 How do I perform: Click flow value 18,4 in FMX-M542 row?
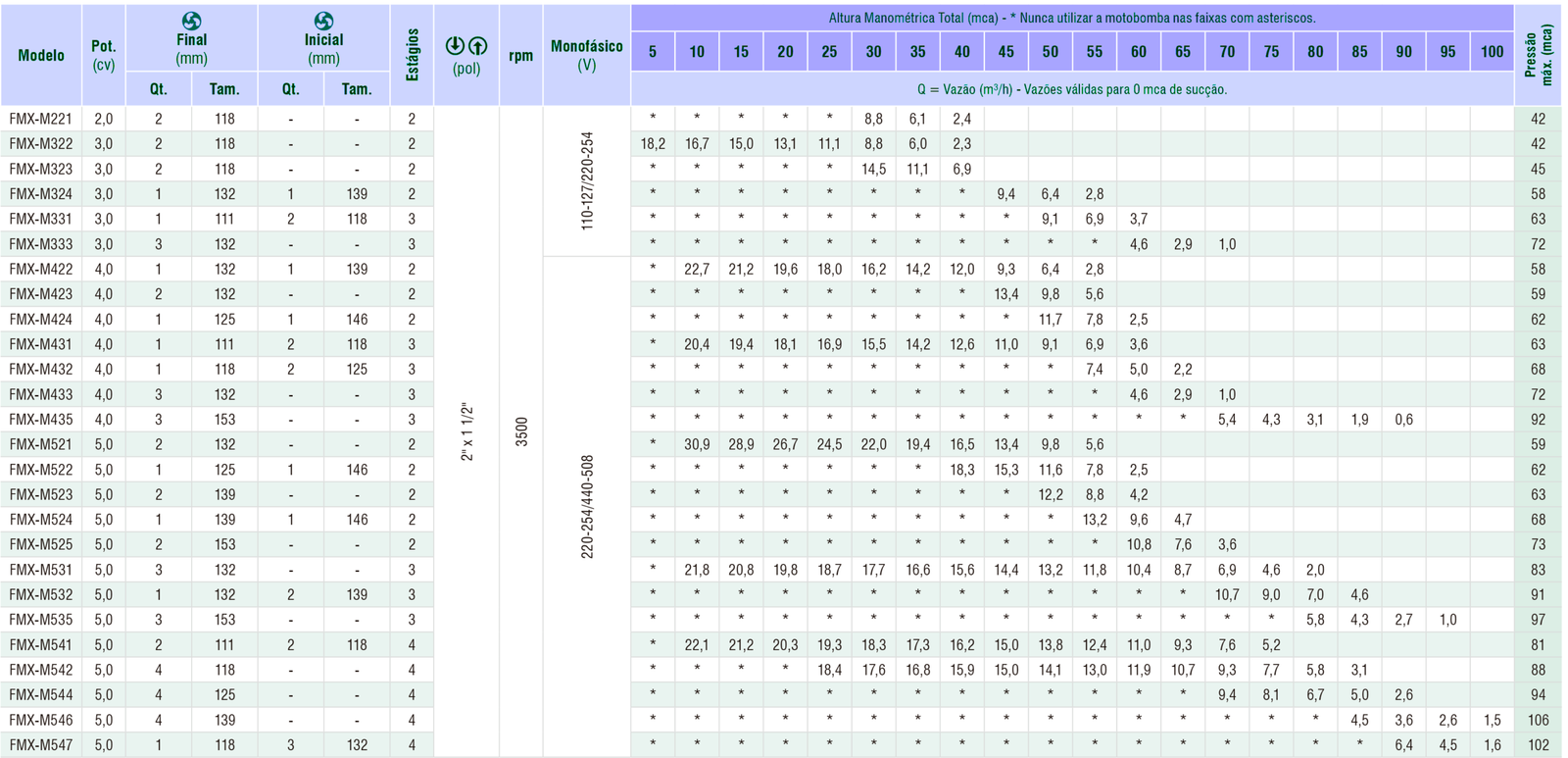[829, 671]
